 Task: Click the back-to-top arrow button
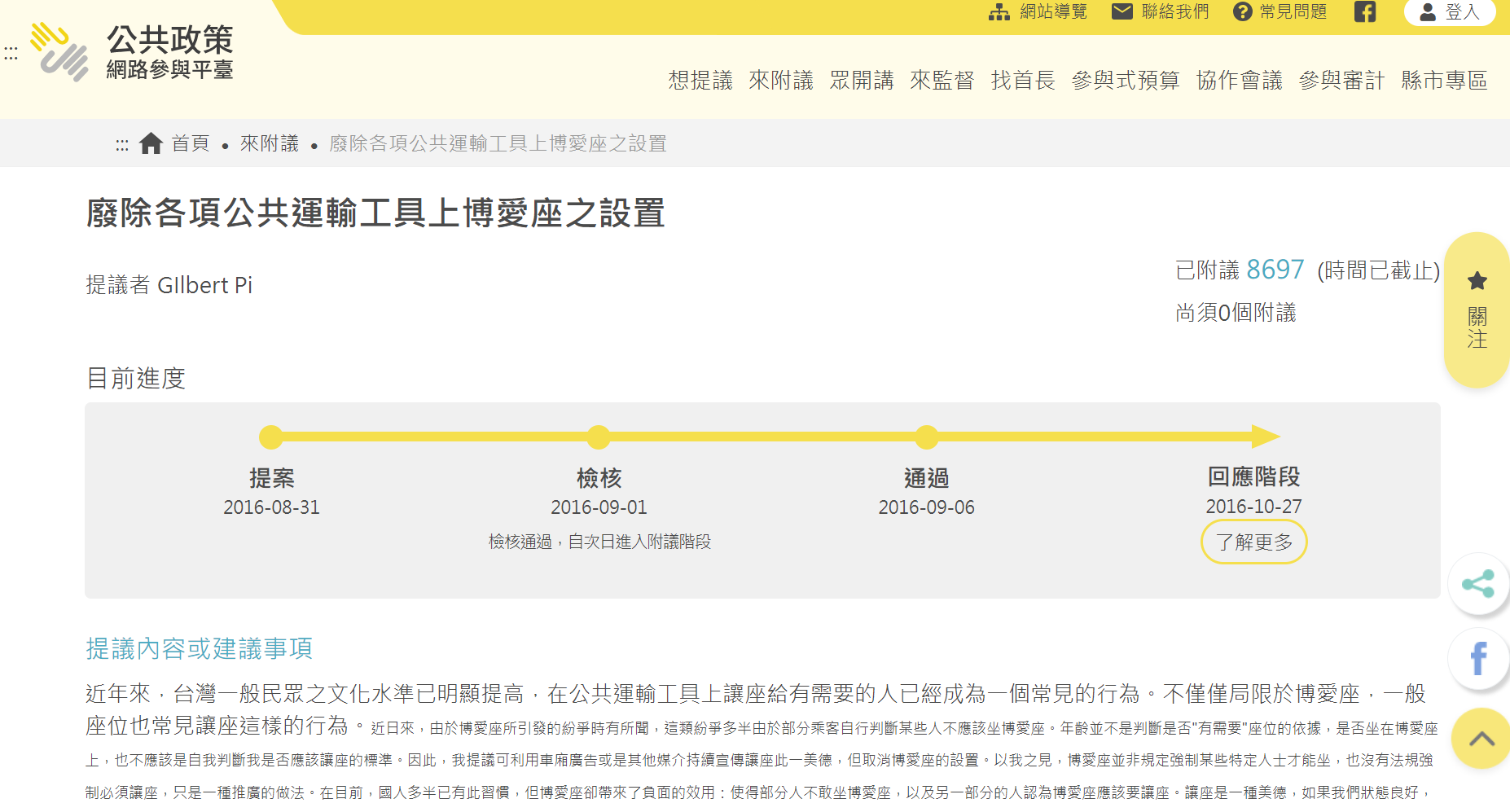pos(1481,739)
